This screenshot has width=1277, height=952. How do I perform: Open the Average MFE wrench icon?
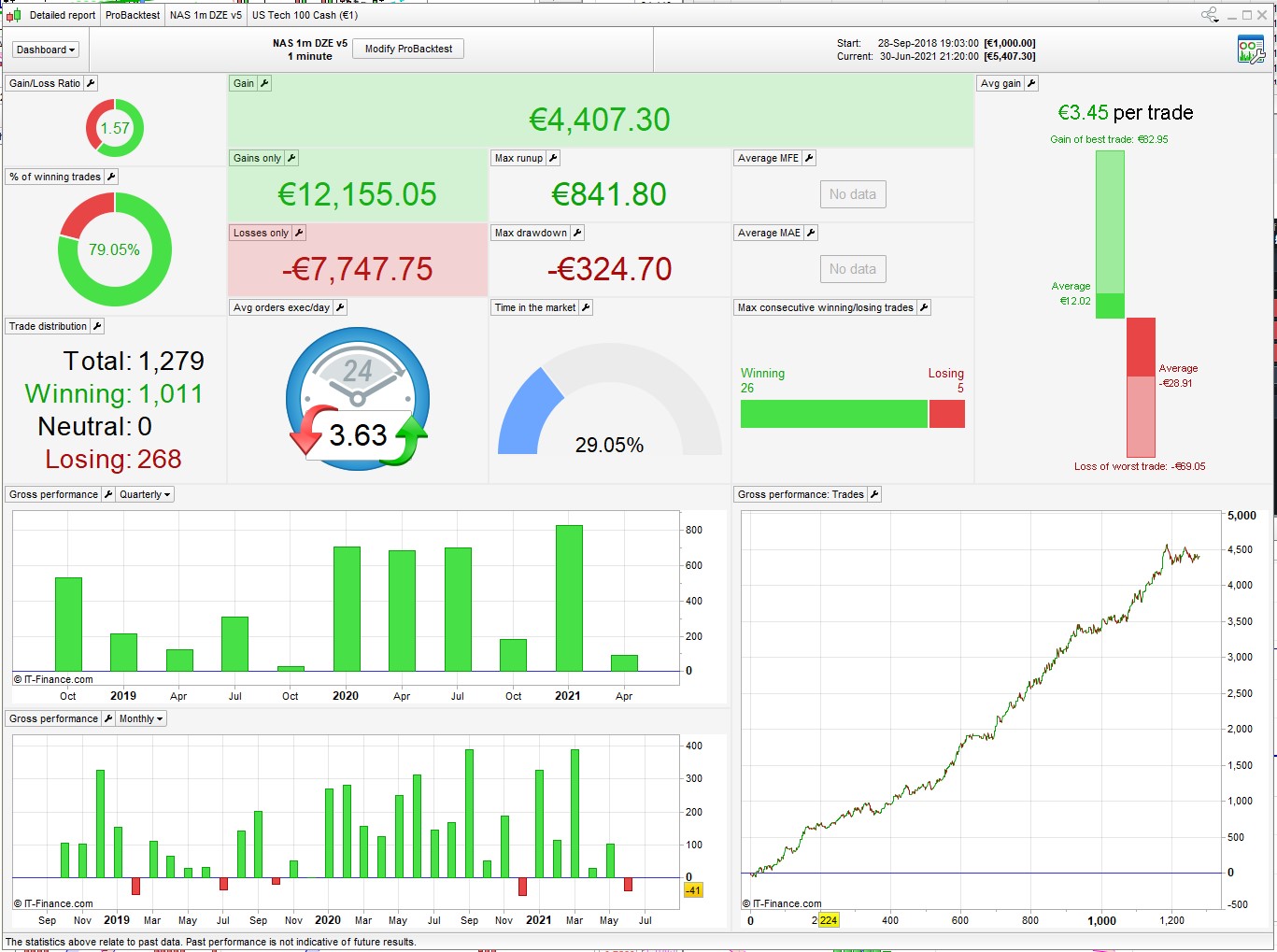pos(809,158)
